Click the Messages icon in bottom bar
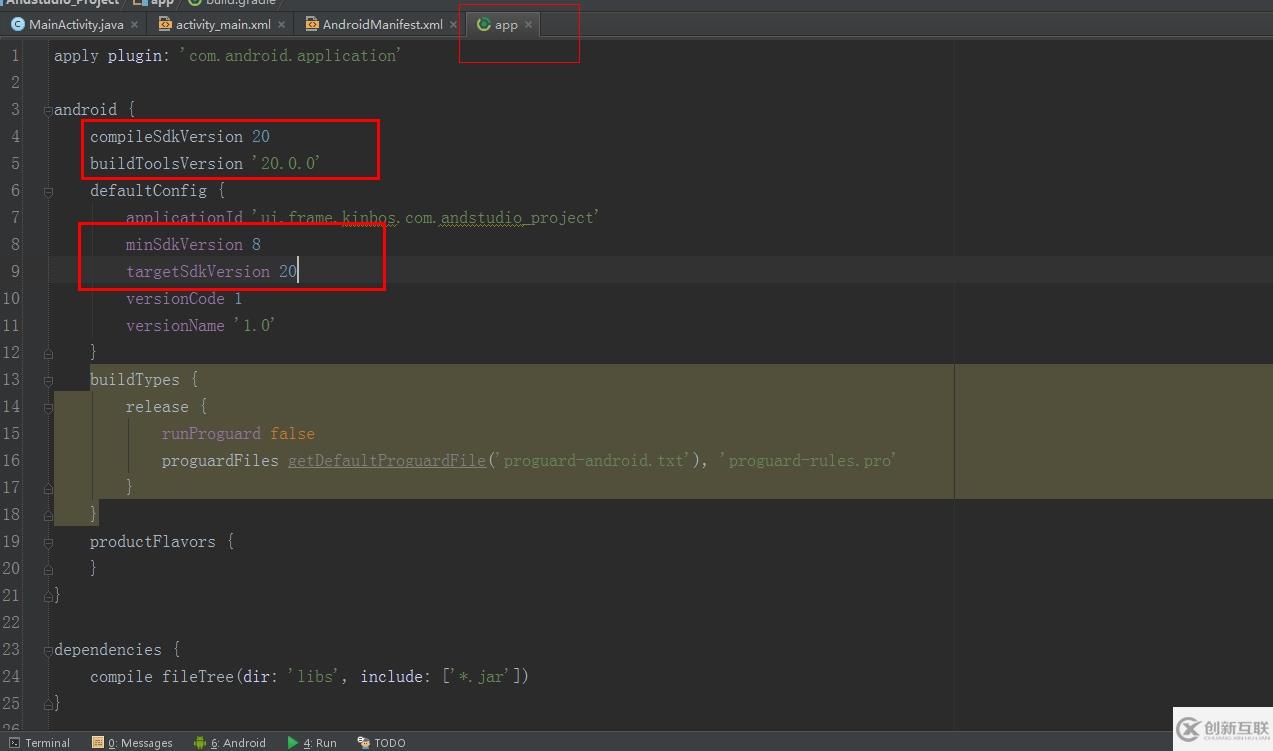 coord(98,743)
